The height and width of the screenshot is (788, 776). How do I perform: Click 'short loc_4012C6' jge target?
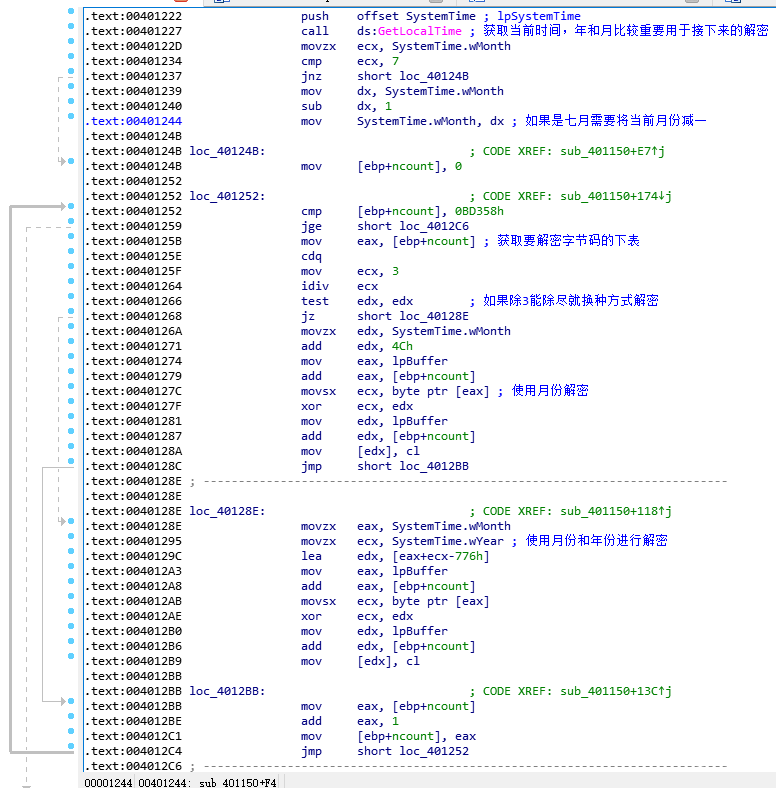[413, 227]
